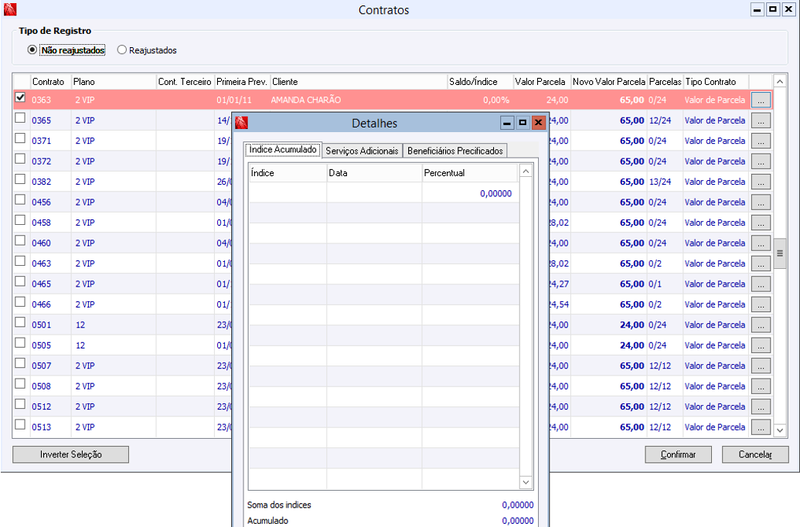Select the Reajustados radio button
Viewport: 800px width, 527px height.
[x=121, y=50]
